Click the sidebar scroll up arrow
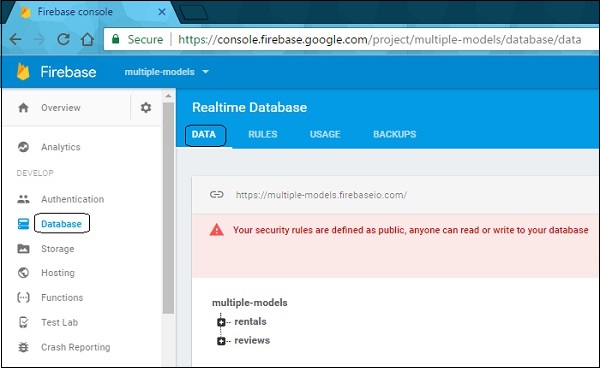This screenshot has height=368, width=600. pos(168,96)
